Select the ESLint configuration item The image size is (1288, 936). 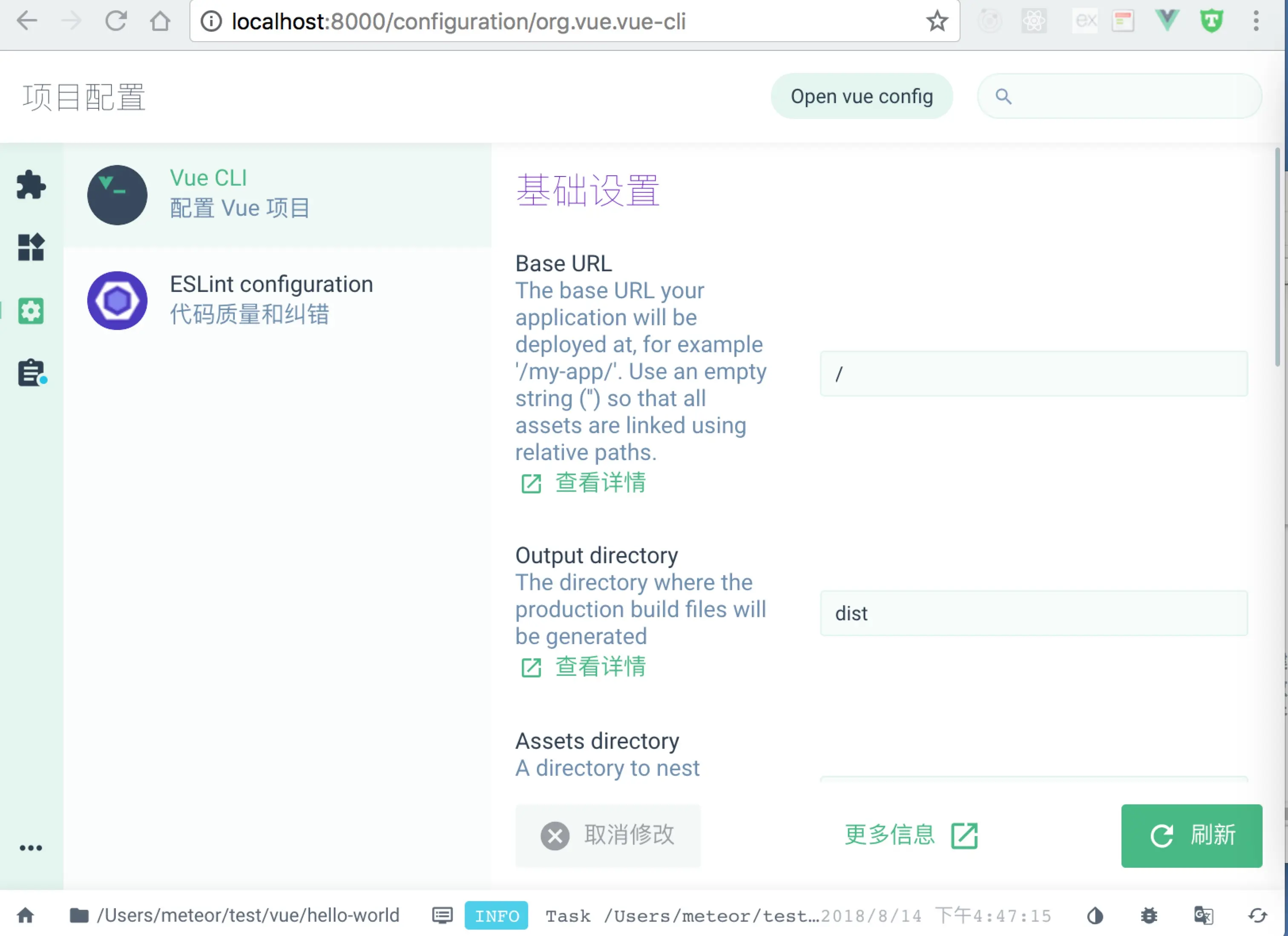pos(277,300)
